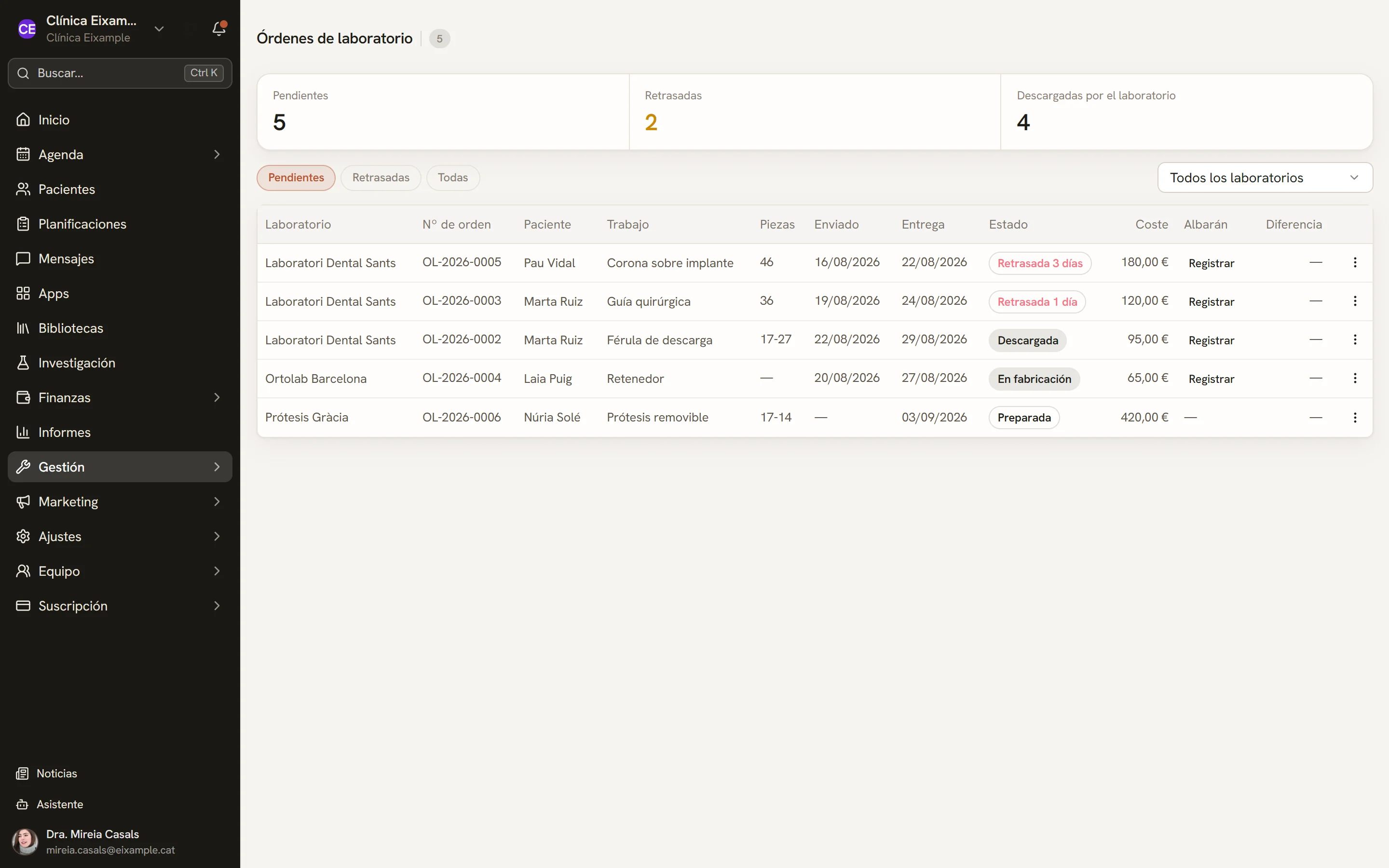
Task: Expand the Suscripción submenu
Action: pyautogui.click(x=217, y=606)
